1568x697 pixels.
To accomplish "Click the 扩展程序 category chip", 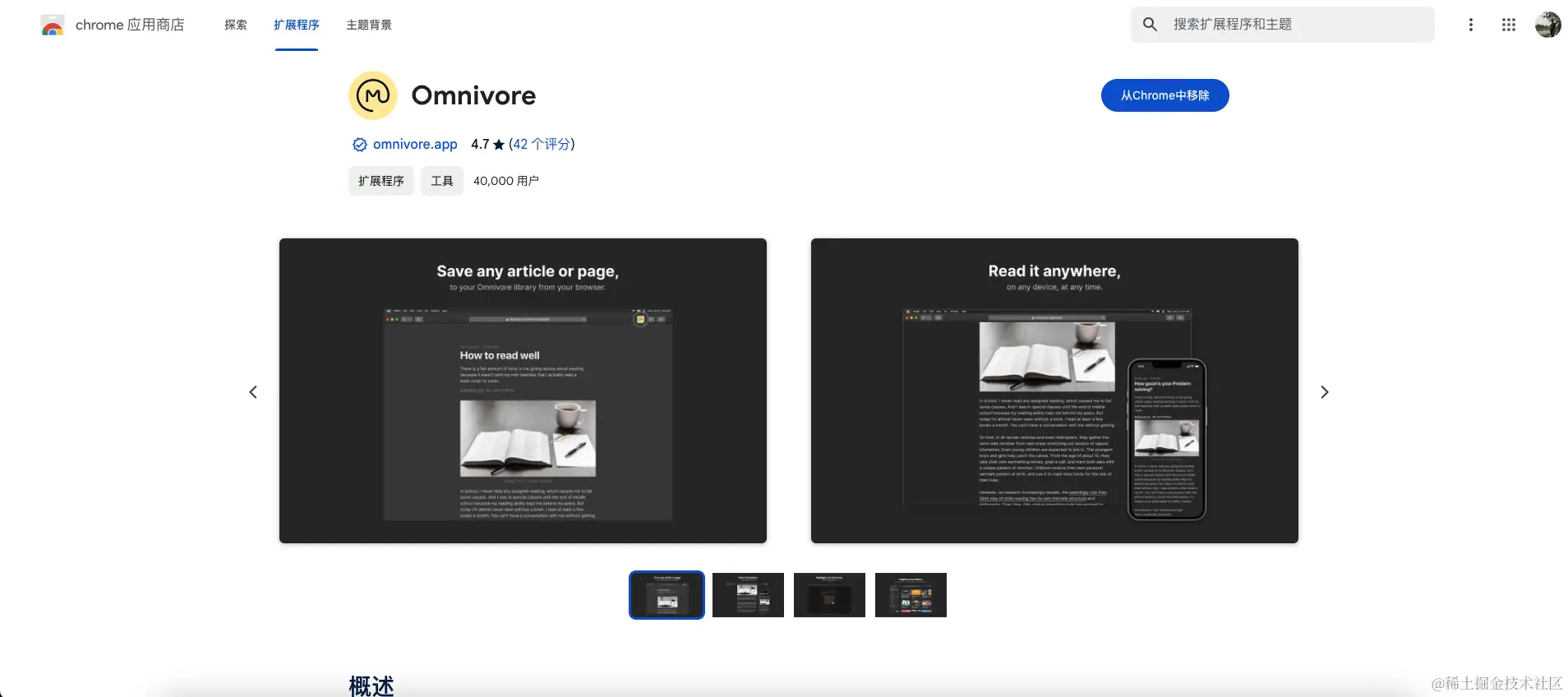I will pos(381,181).
